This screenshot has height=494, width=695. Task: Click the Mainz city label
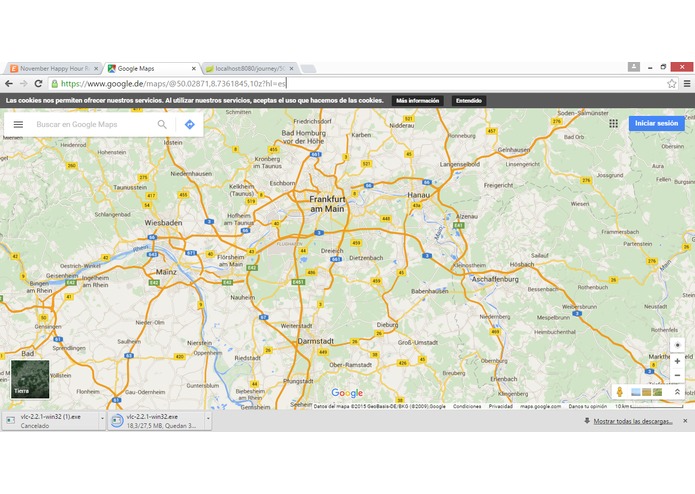pos(166,272)
